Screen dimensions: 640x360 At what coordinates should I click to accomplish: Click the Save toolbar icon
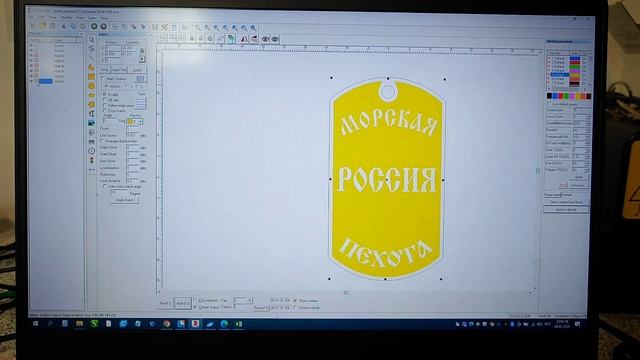(x=52, y=26)
